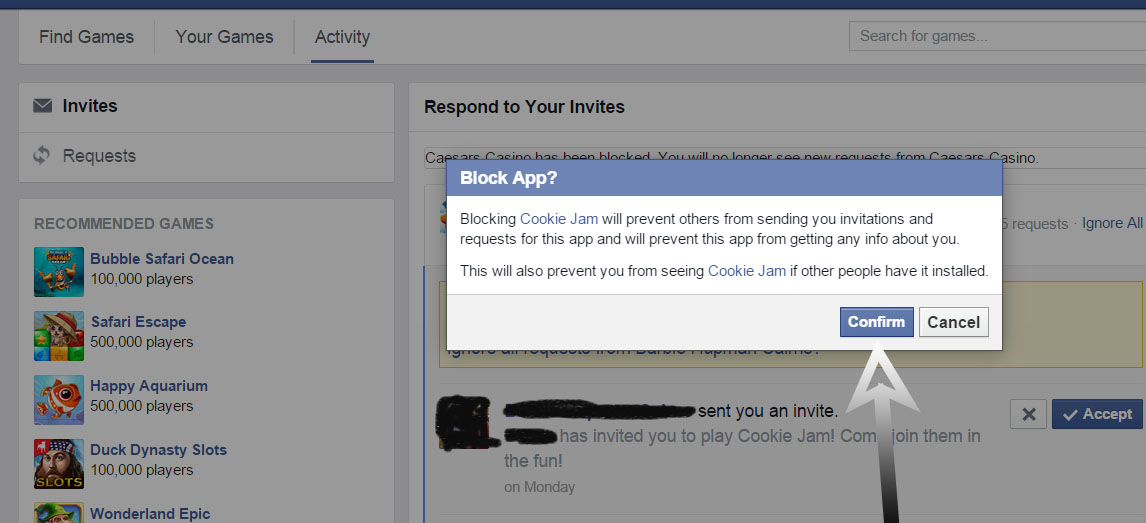Confirm blocking the app
This screenshot has width=1146, height=523.
pos(876,322)
